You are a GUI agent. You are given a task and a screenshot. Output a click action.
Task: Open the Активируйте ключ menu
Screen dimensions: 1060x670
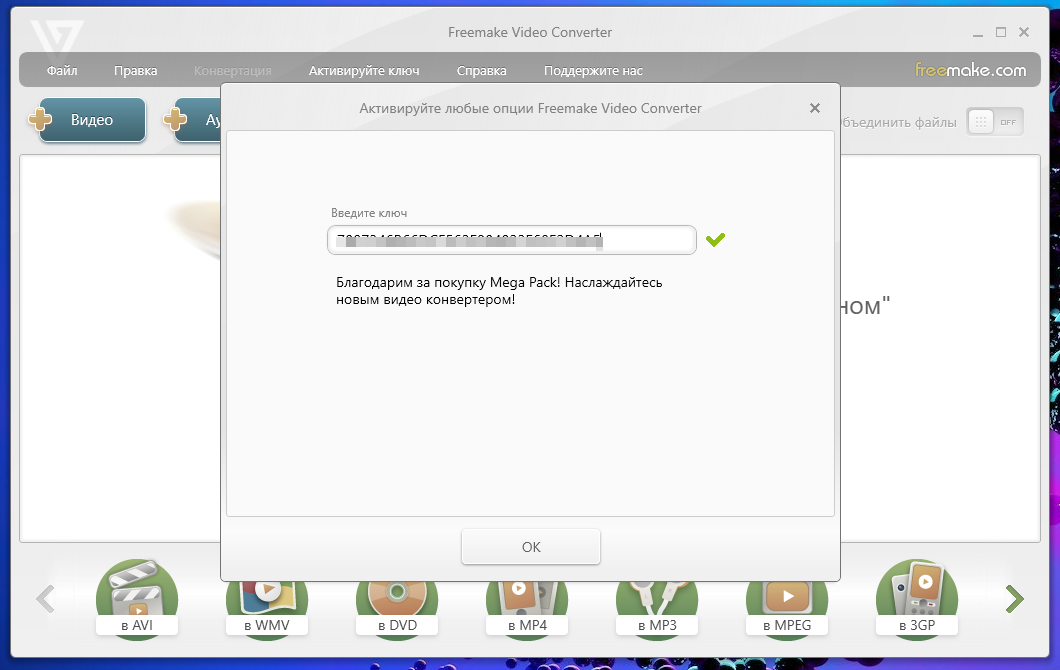pyautogui.click(x=364, y=71)
